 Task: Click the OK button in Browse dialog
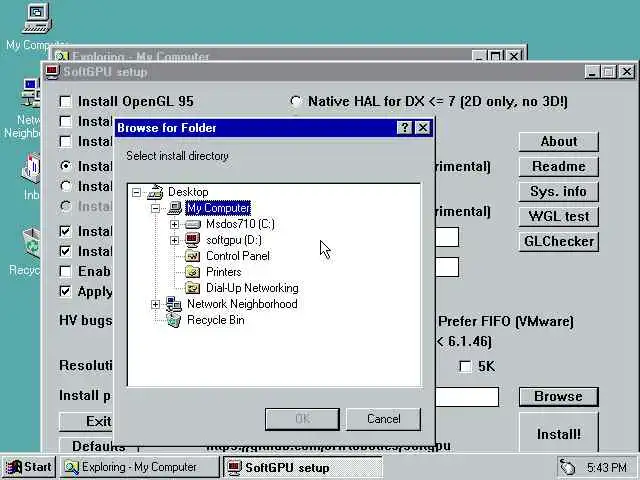pos(302,419)
